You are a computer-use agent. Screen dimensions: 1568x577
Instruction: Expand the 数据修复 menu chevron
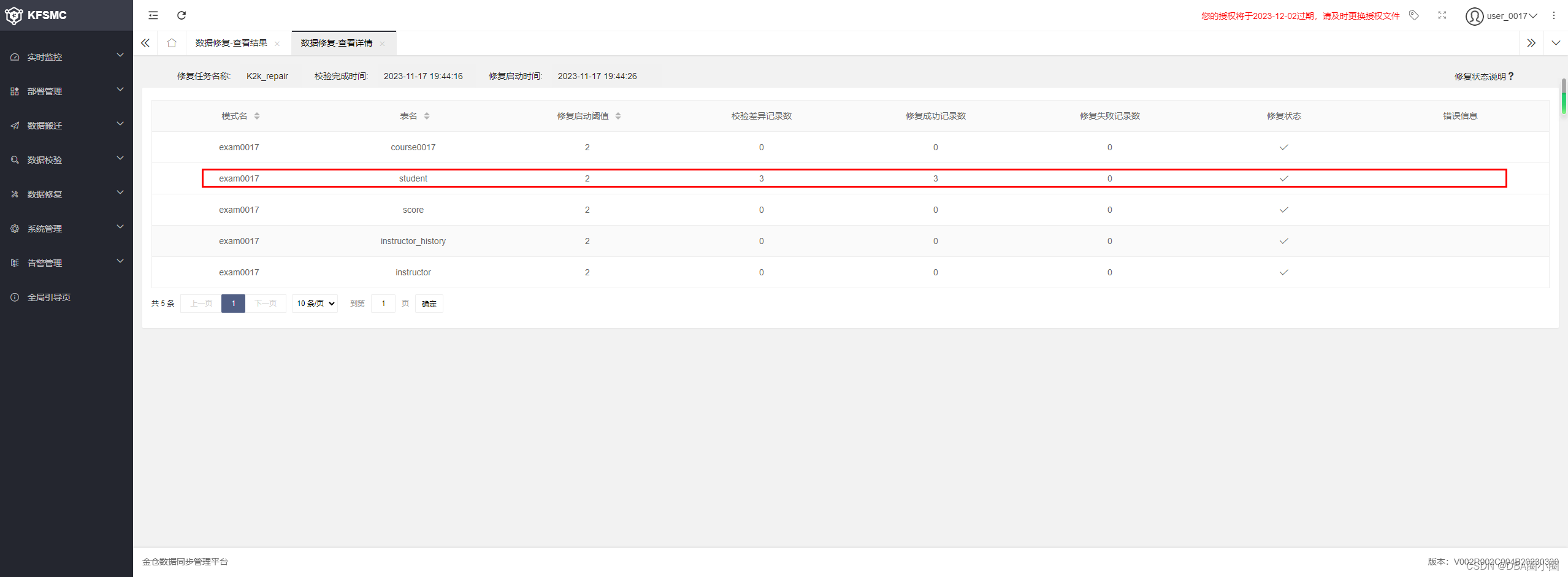coord(120,193)
